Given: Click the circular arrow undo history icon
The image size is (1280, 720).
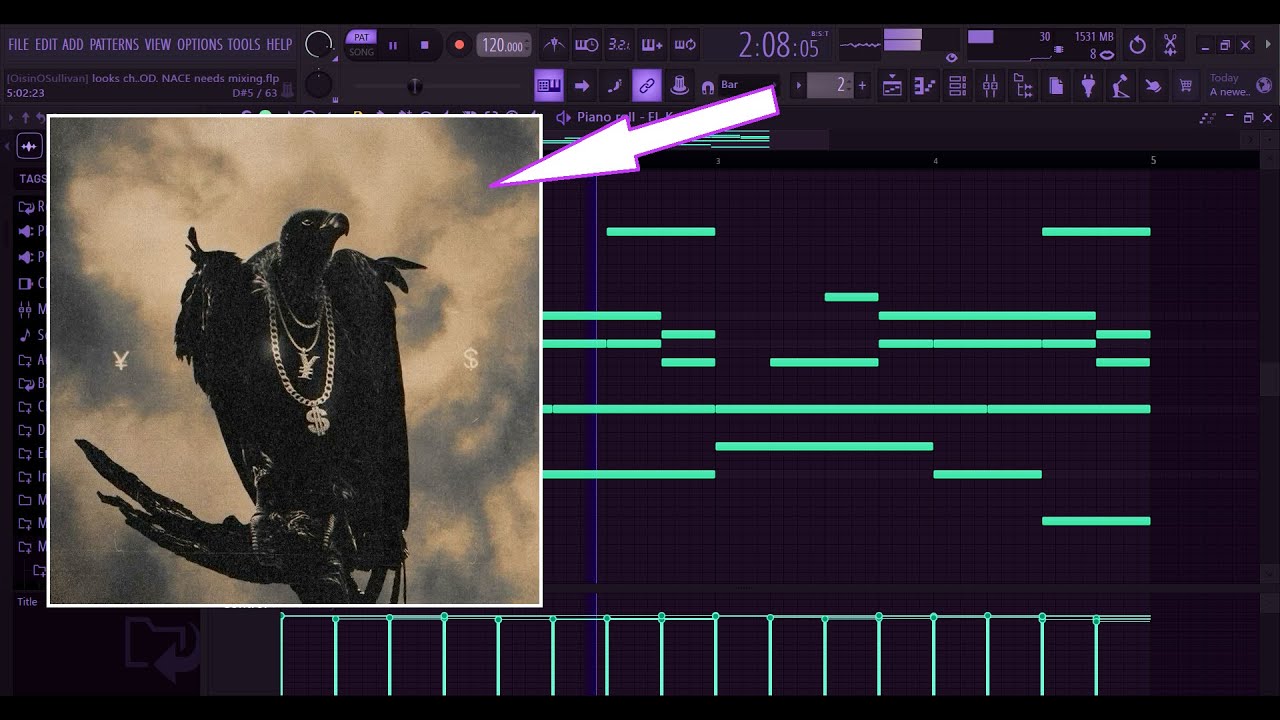Looking at the screenshot, I should (1137, 45).
